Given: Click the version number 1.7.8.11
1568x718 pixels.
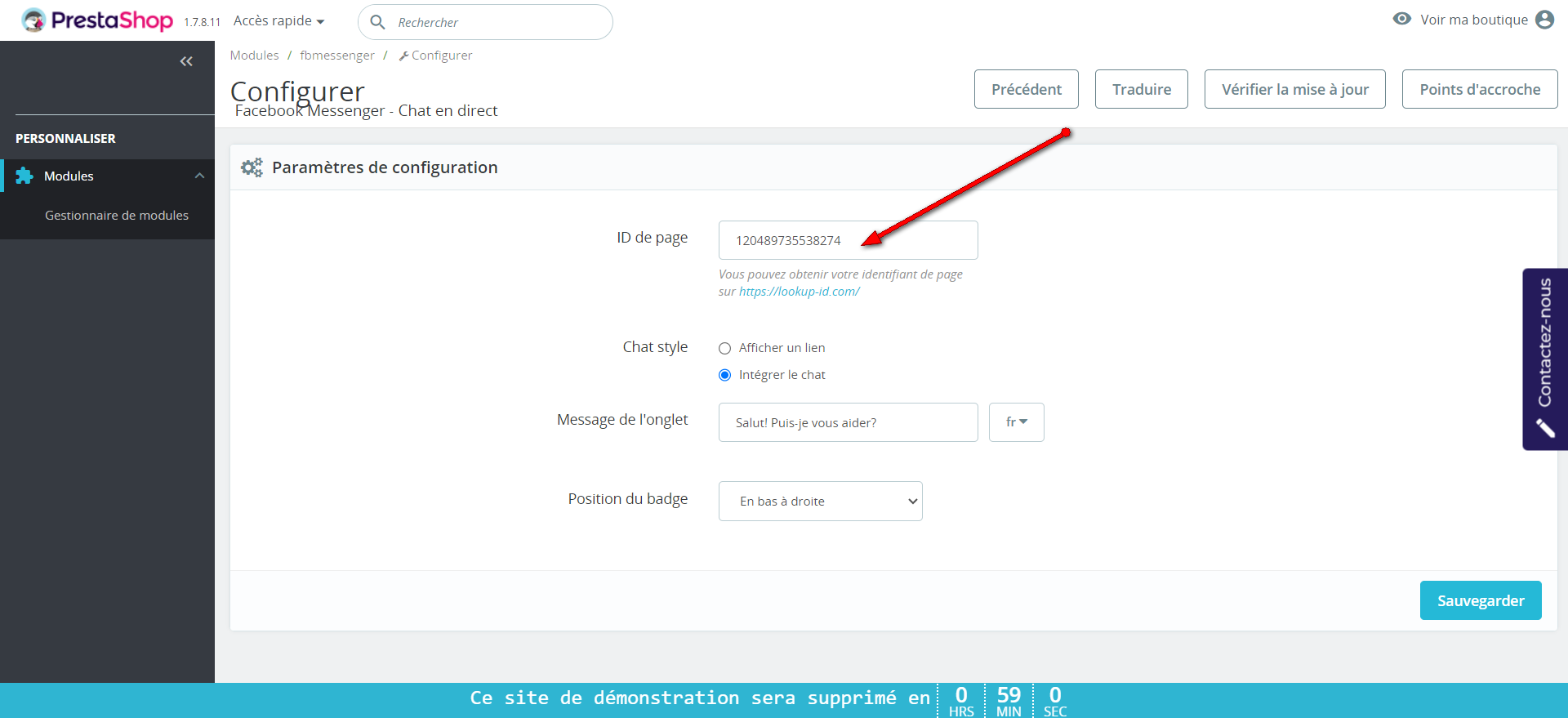Looking at the screenshot, I should 202,22.
